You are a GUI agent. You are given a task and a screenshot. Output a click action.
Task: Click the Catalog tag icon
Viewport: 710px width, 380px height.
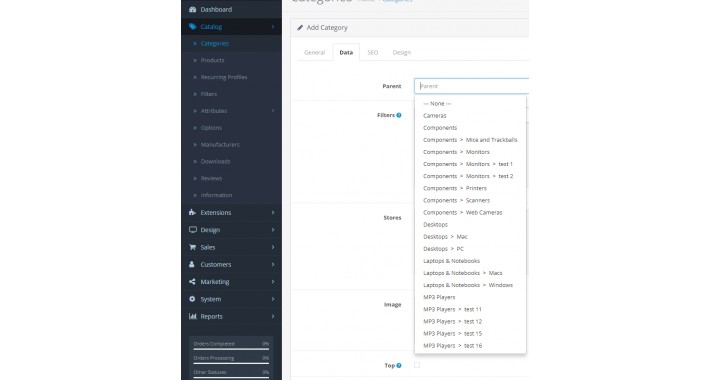[x=192, y=27]
